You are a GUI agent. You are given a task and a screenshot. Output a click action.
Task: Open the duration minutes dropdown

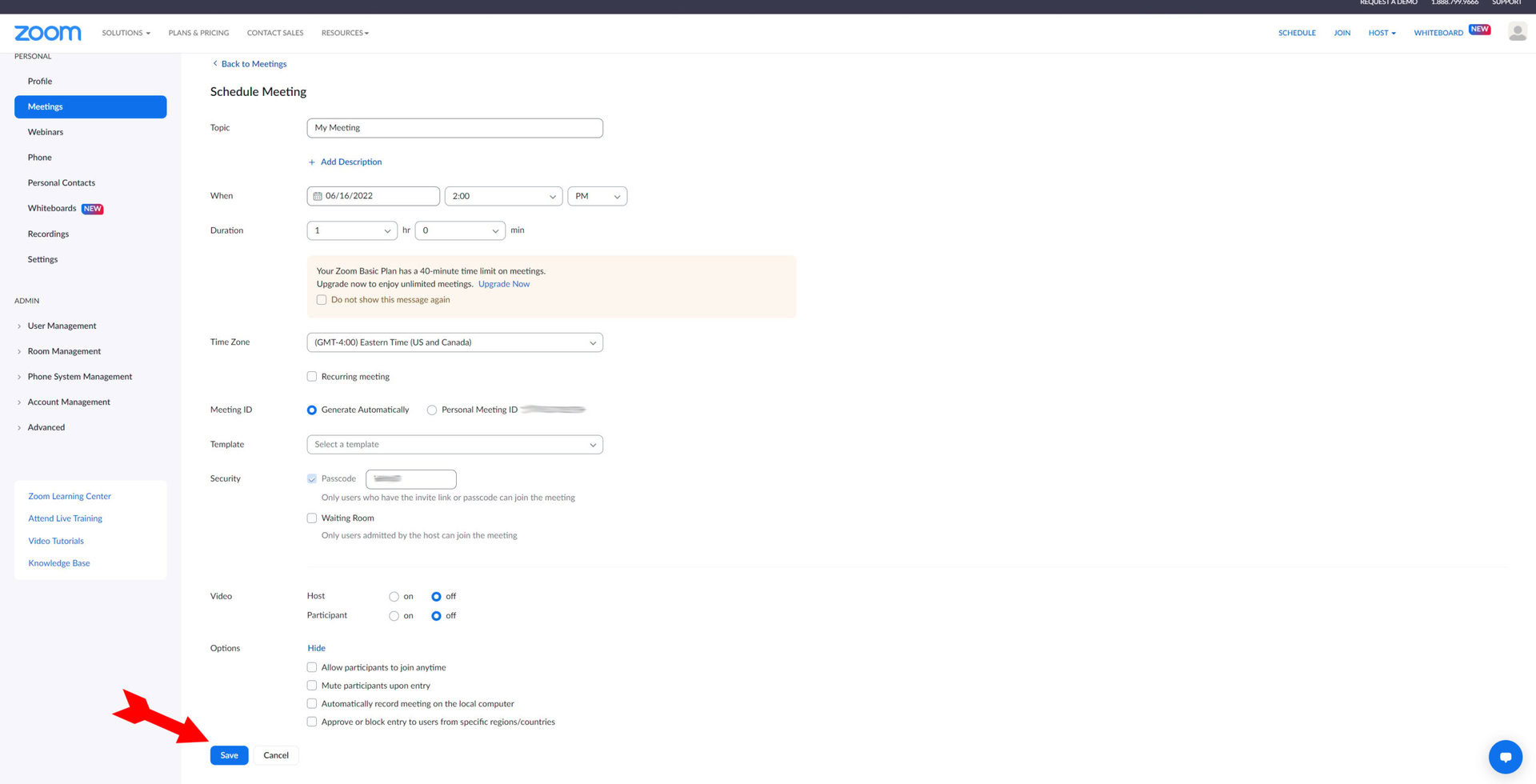[460, 230]
